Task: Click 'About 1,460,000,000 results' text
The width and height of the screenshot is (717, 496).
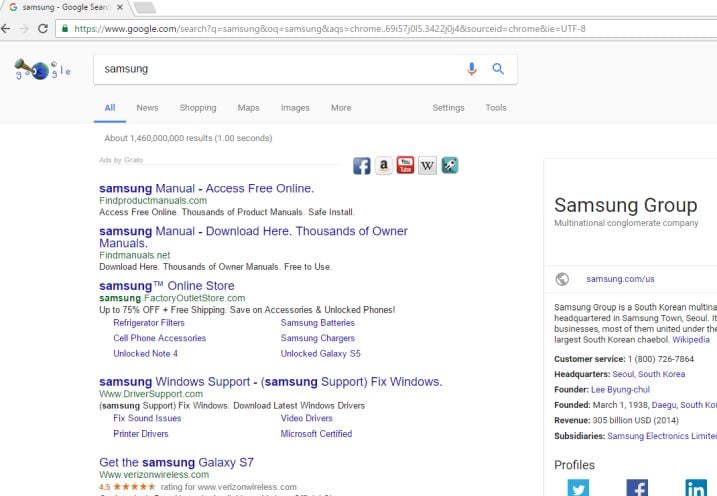Action: tap(188, 138)
